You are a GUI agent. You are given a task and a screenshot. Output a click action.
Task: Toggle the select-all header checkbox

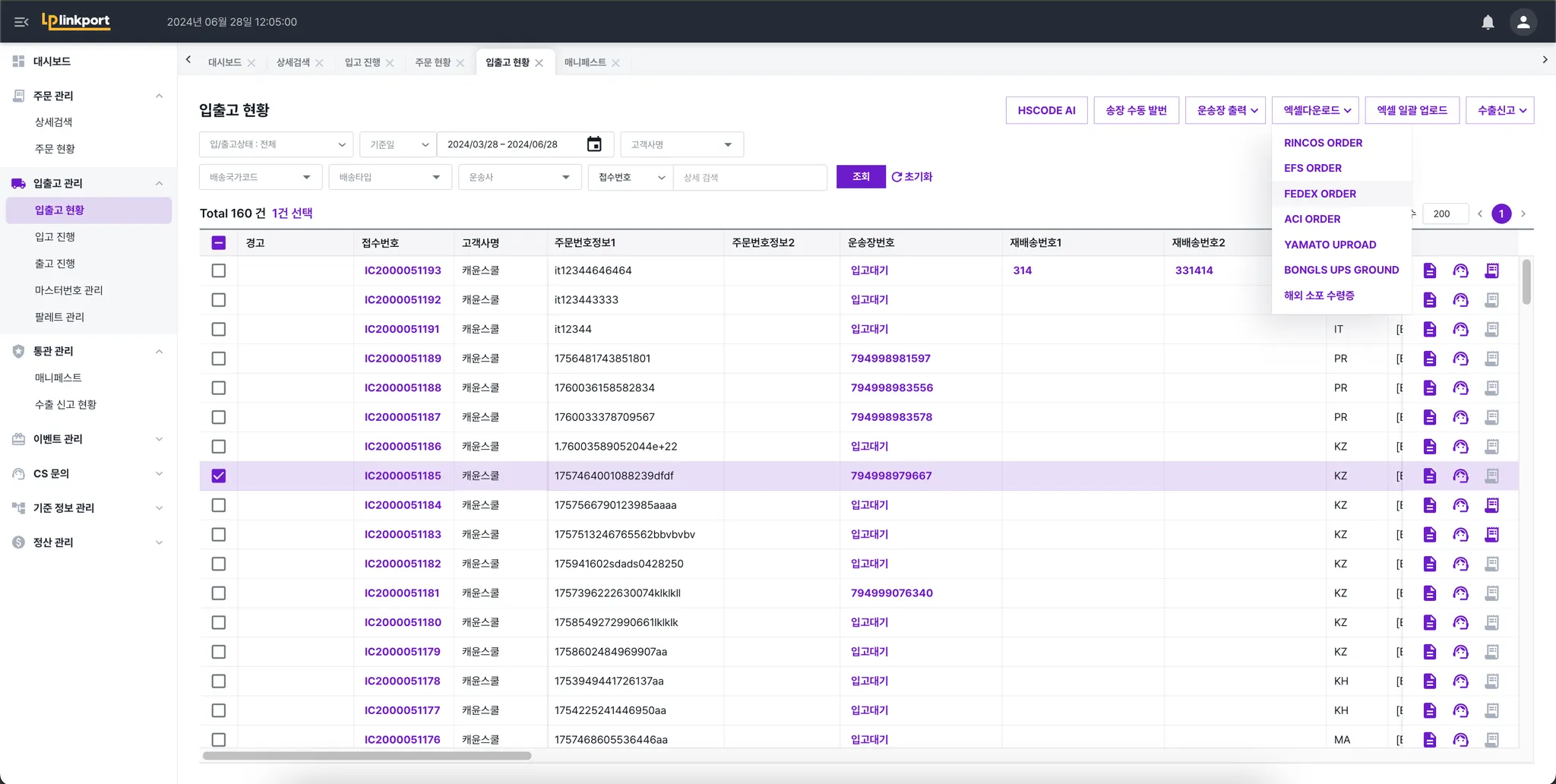point(219,243)
